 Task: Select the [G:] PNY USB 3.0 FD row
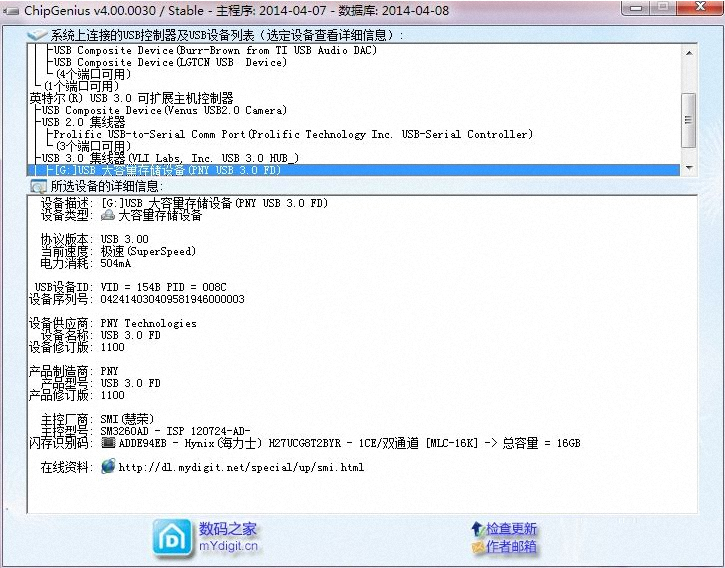pyautogui.click(x=353, y=170)
